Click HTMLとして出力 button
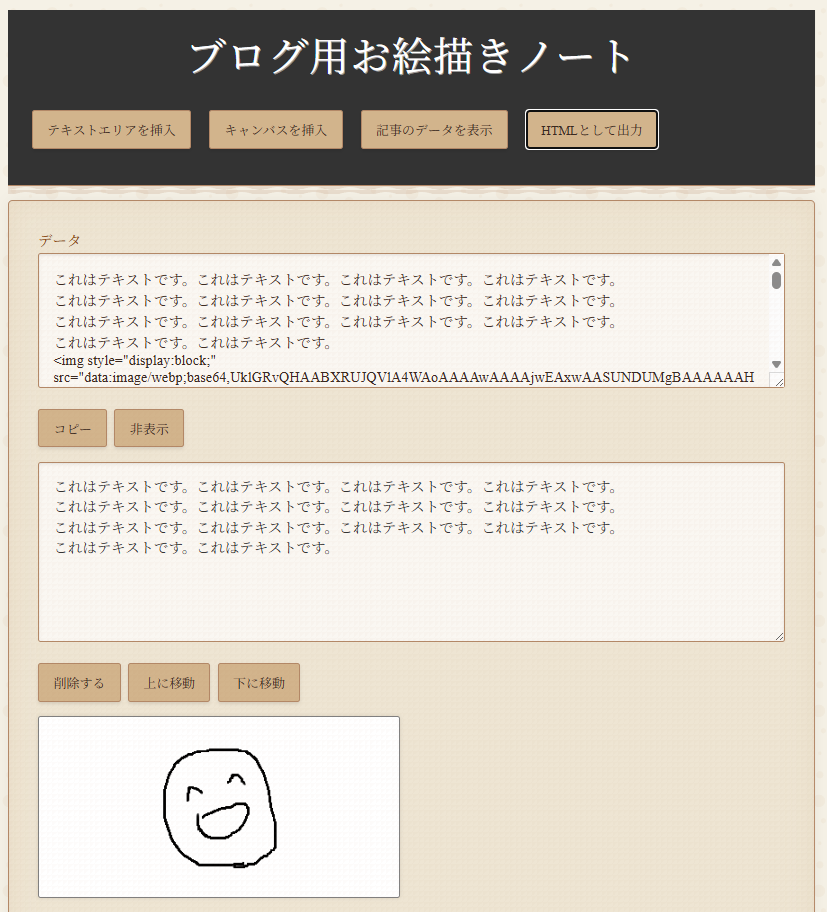The width and height of the screenshot is (827, 912). click(591, 130)
